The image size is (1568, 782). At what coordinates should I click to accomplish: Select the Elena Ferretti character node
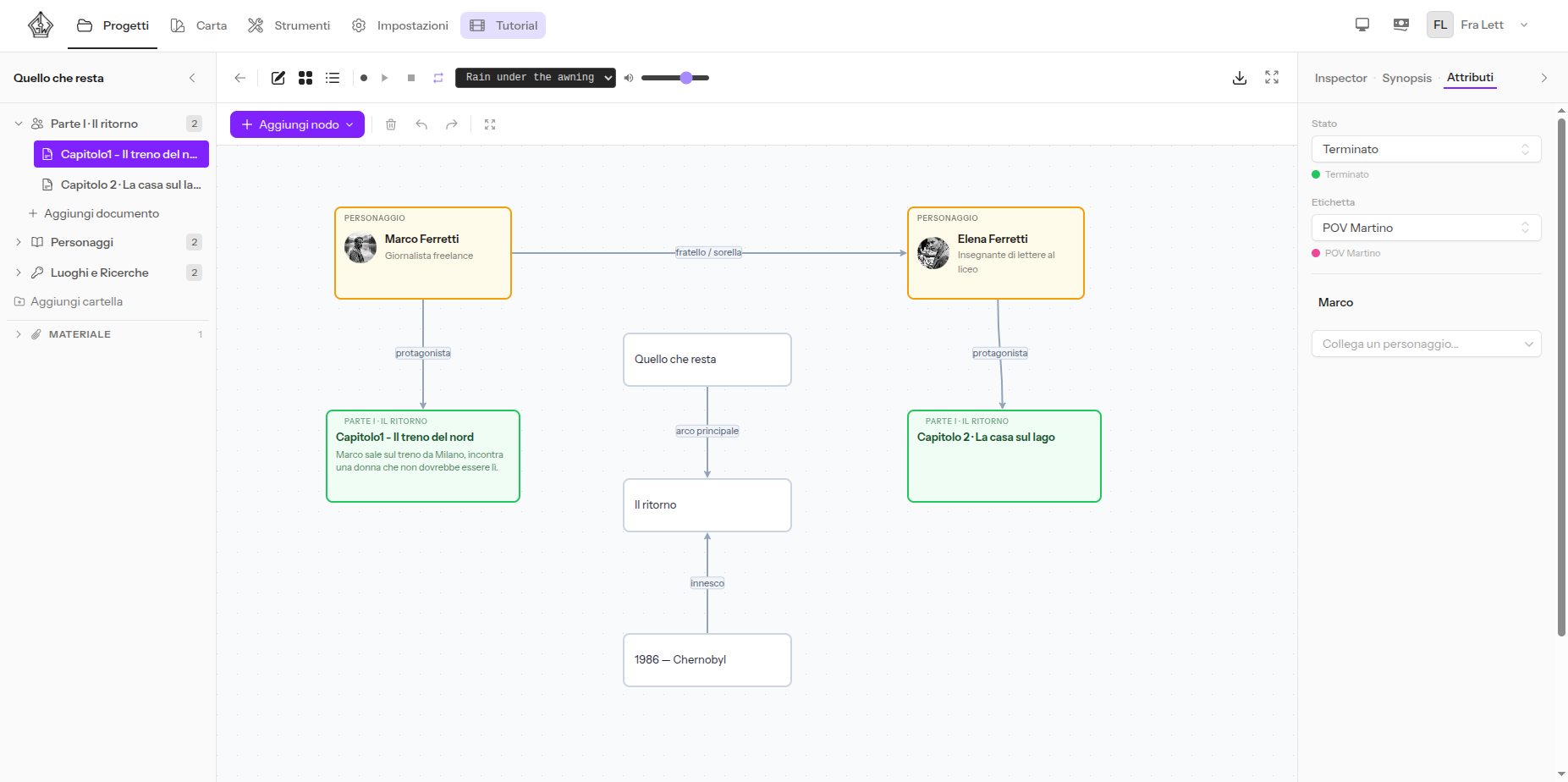pos(996,253)
